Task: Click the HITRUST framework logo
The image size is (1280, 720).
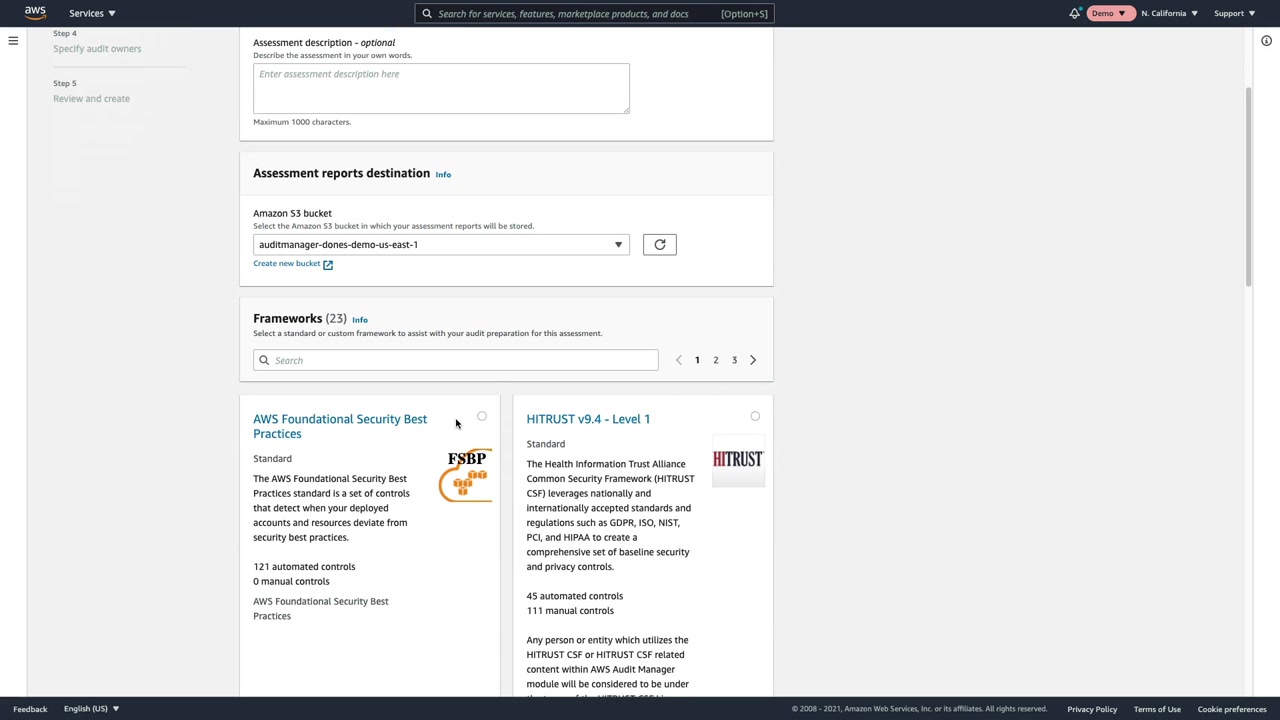Action: [x=738, y=460]
